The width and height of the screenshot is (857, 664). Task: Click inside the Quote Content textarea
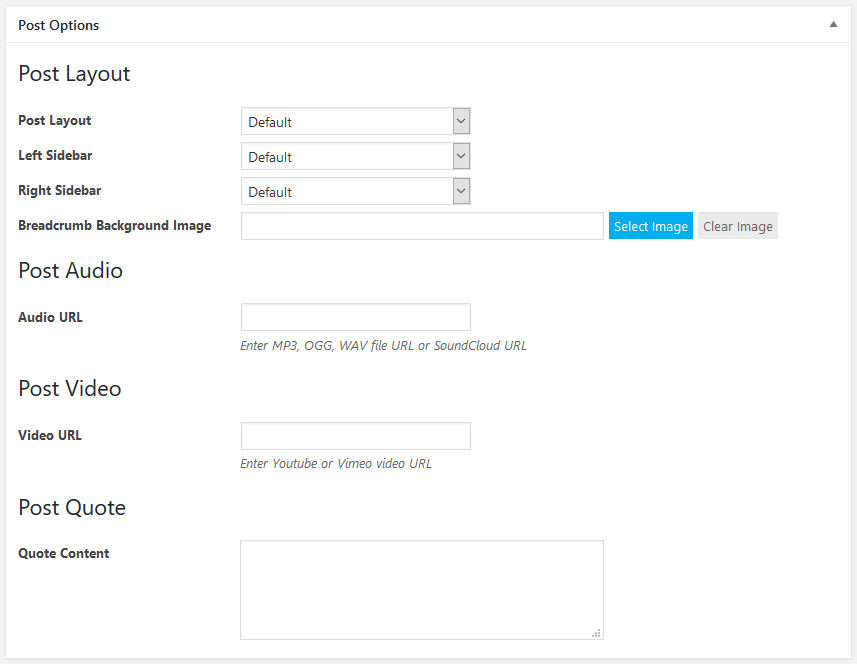(421, 589)
